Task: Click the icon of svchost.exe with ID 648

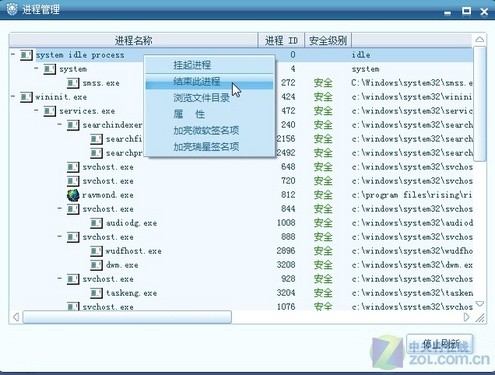Action: click(73, 167)
